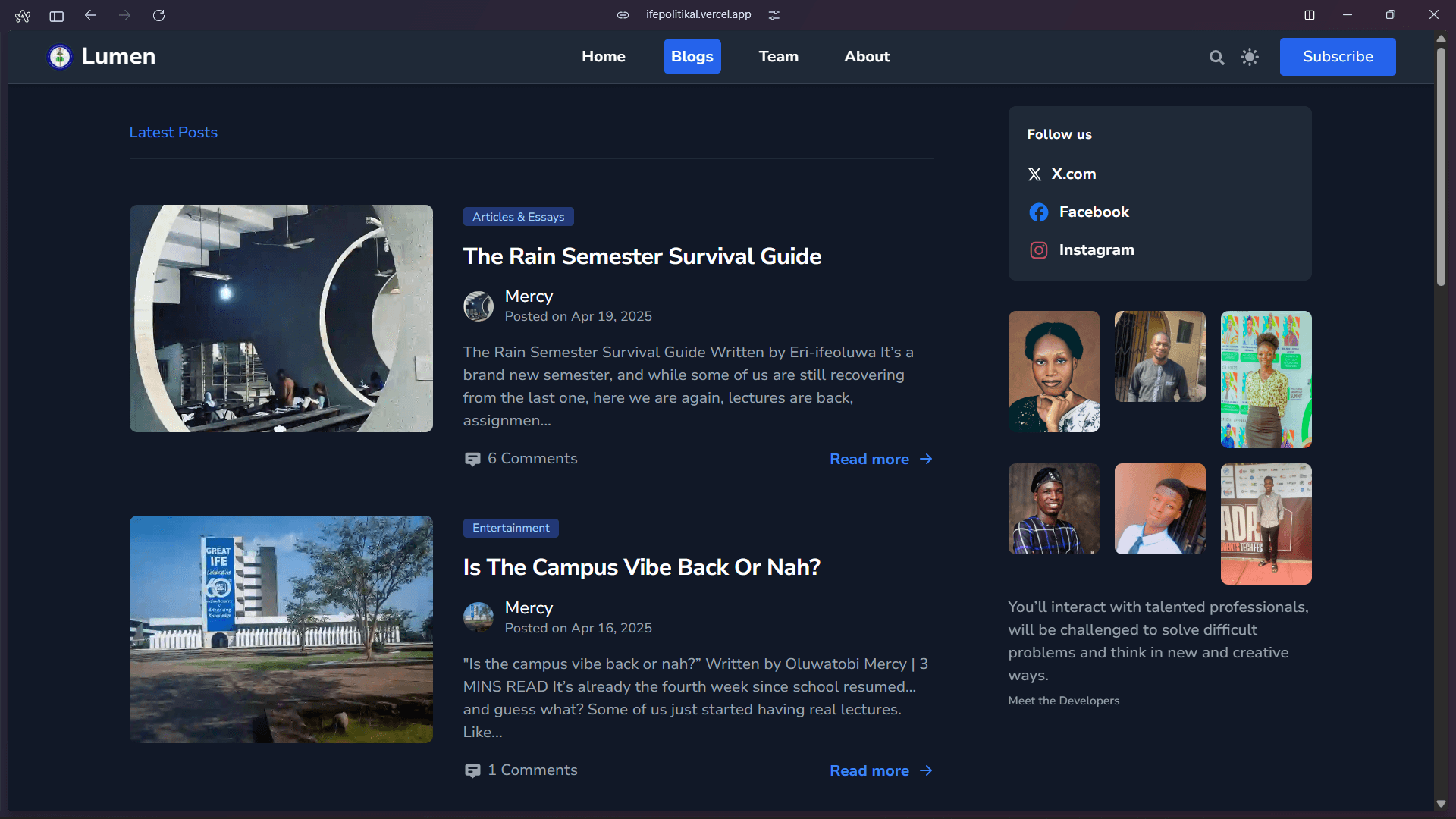Select the Entertainment category tag
The width and height of the screenshot is (1456, 819).
point(510,528)
